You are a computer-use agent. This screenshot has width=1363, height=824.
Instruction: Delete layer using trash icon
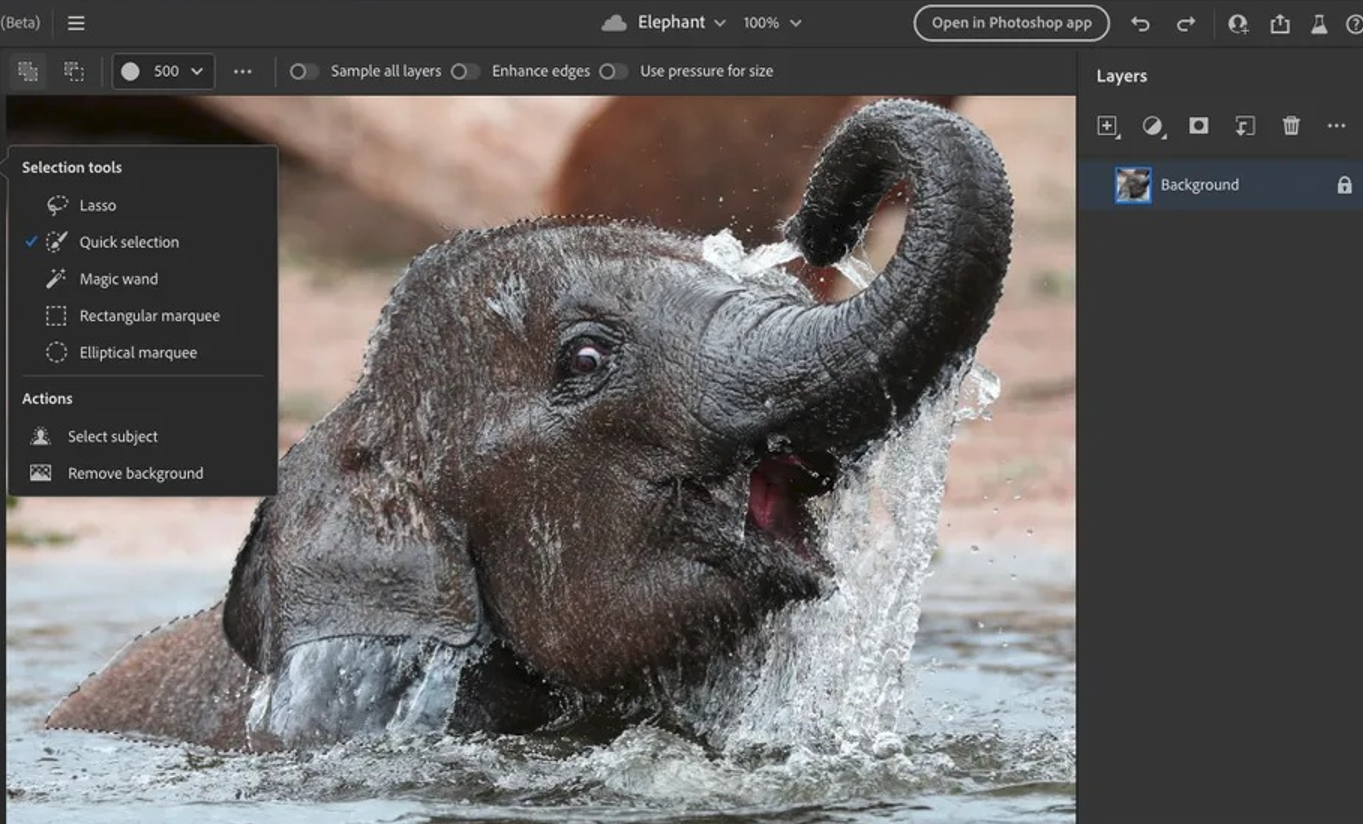coord(1291,126)
